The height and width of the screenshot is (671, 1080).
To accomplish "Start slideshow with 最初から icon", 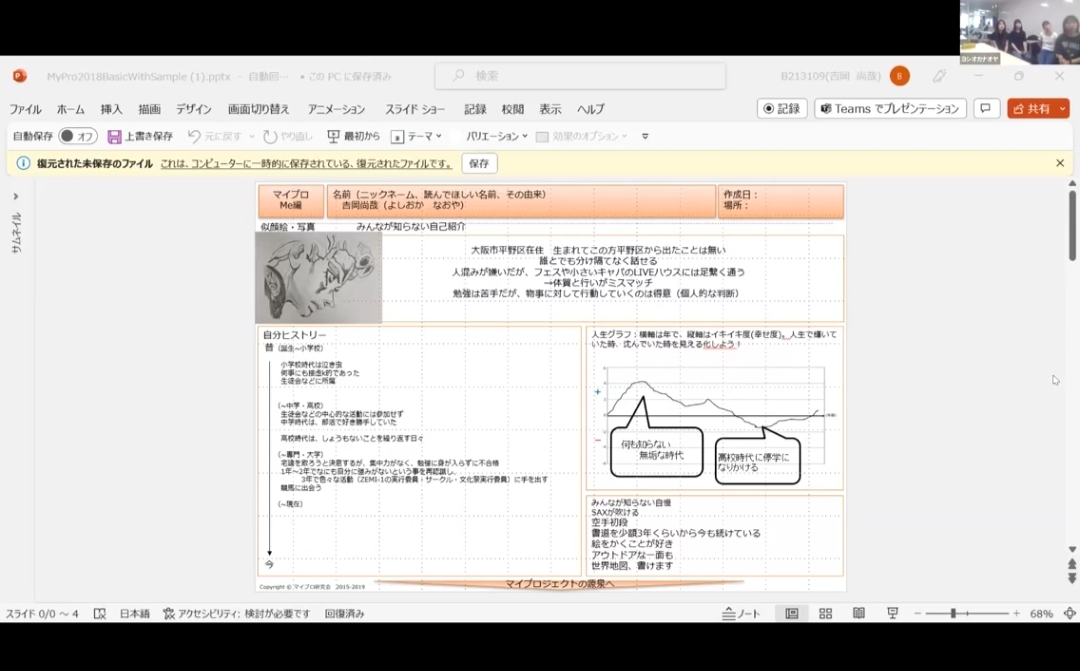I will tap(333, 136).
